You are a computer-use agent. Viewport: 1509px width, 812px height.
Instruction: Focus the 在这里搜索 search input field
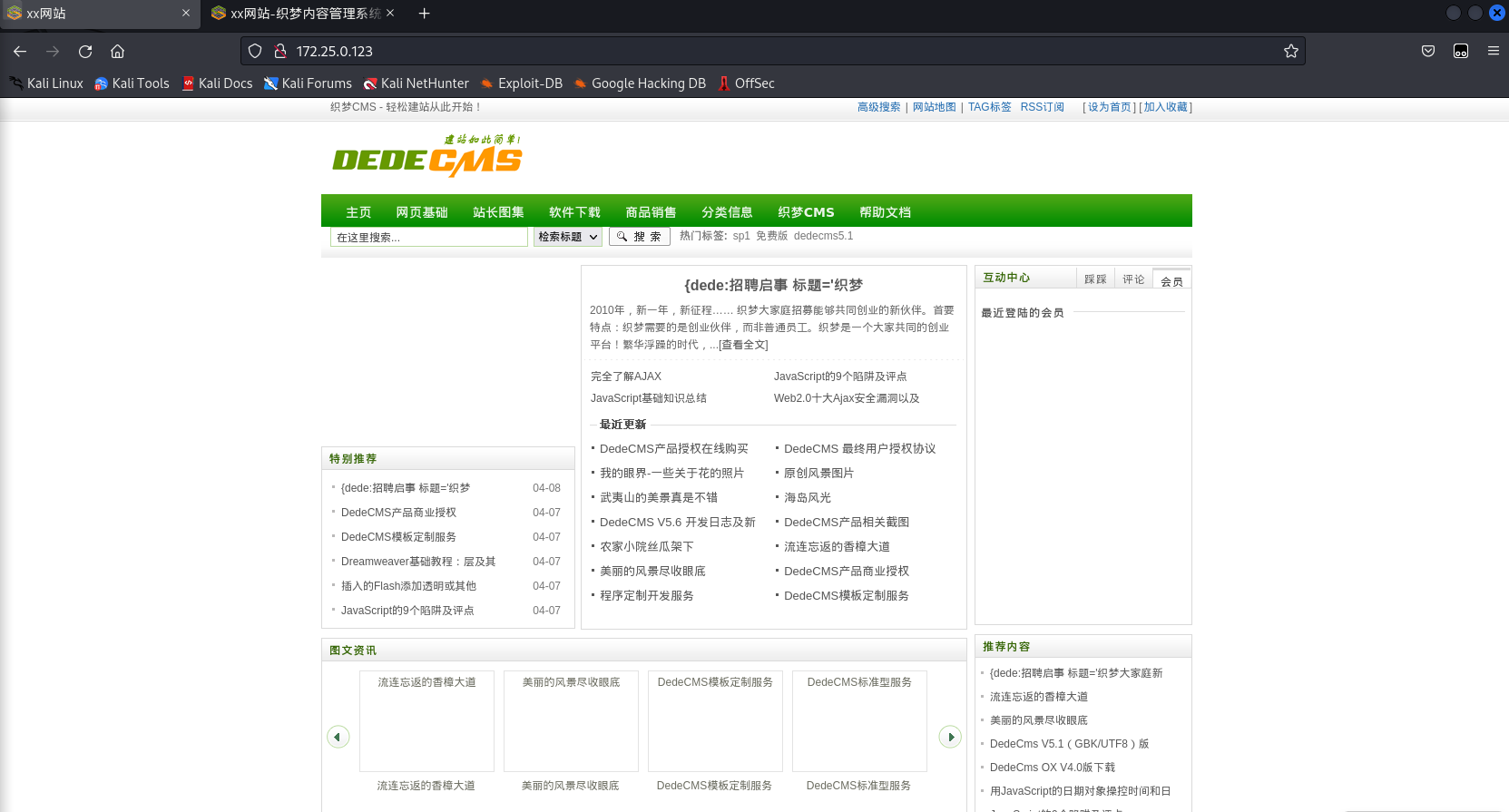click(428, 237)
